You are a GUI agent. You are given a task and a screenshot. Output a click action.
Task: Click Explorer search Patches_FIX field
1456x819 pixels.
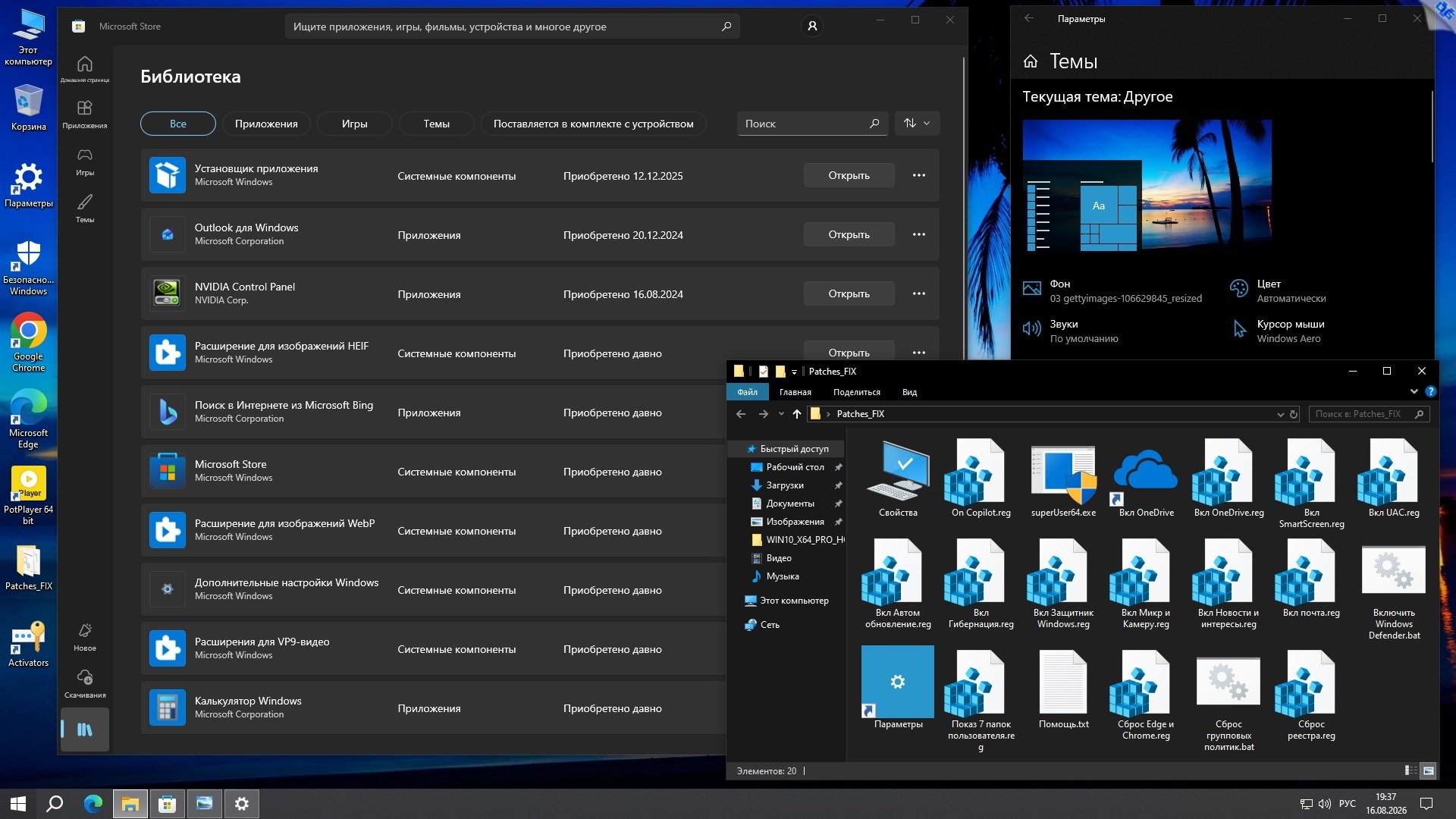point(1369,414)
